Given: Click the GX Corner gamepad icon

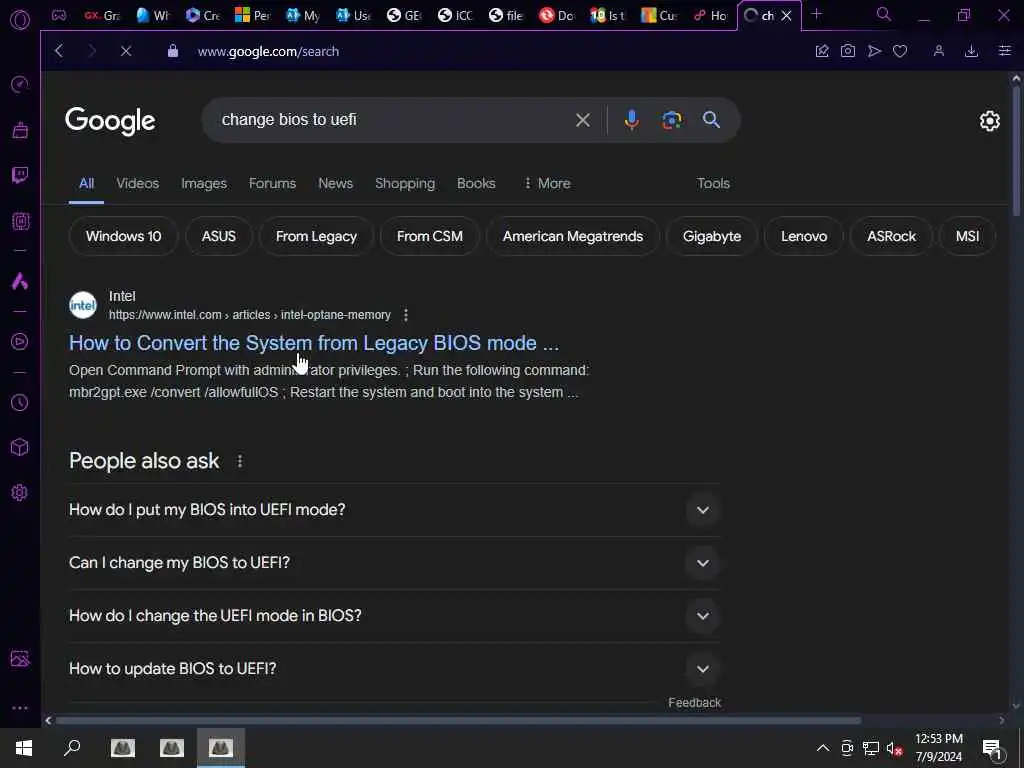Looking at the screenshot, I should (x=59, y=15).
